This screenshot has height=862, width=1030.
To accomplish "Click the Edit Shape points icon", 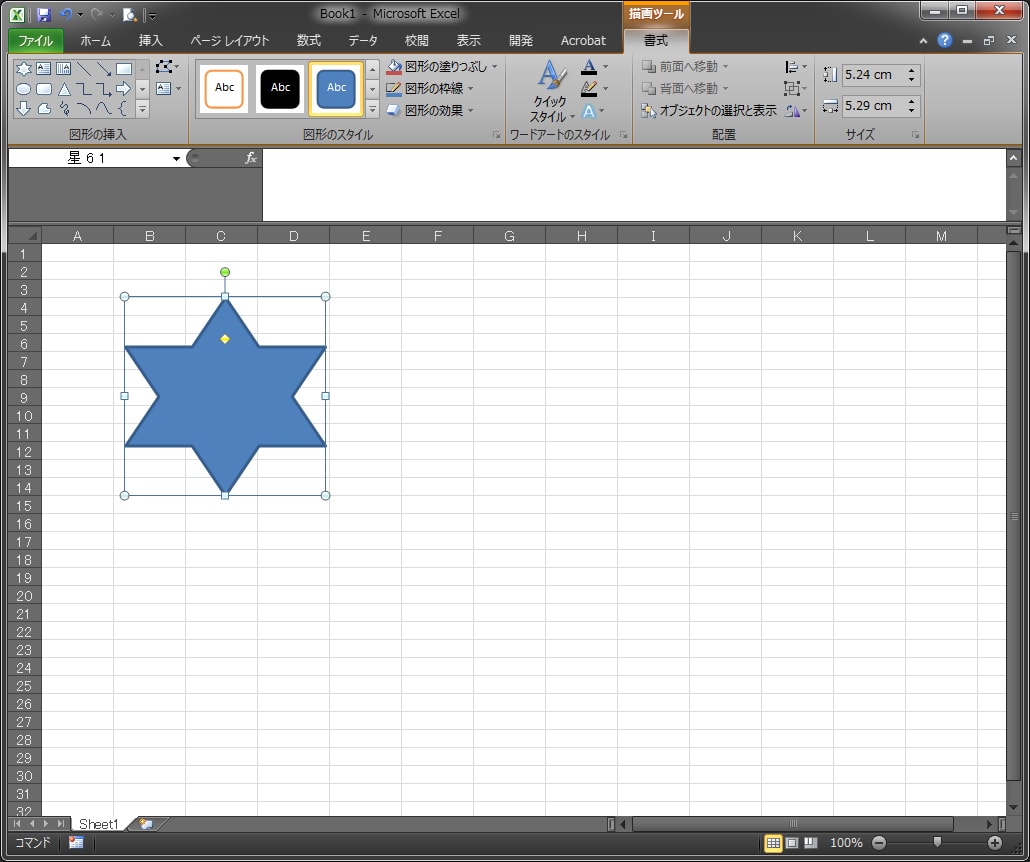I will 164,68.
